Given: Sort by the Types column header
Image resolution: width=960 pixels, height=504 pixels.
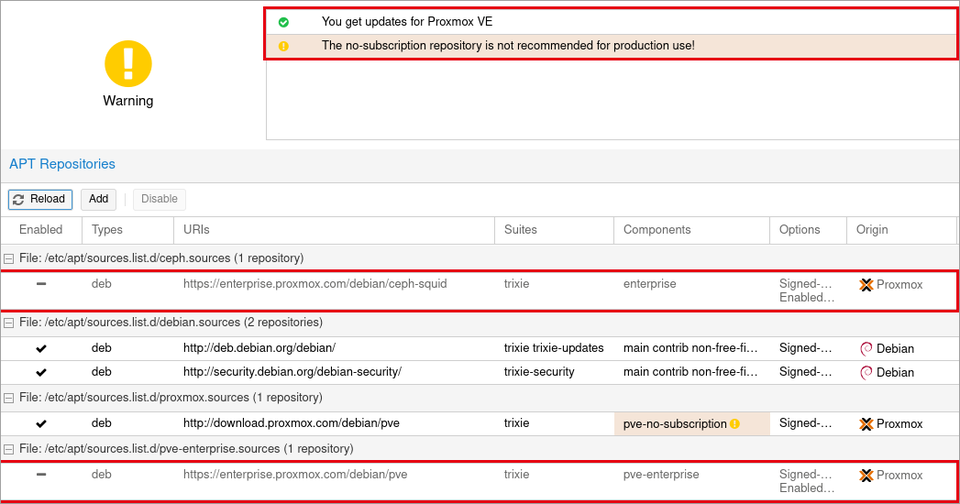Looking at the screenshot, I should pos(128,230).
